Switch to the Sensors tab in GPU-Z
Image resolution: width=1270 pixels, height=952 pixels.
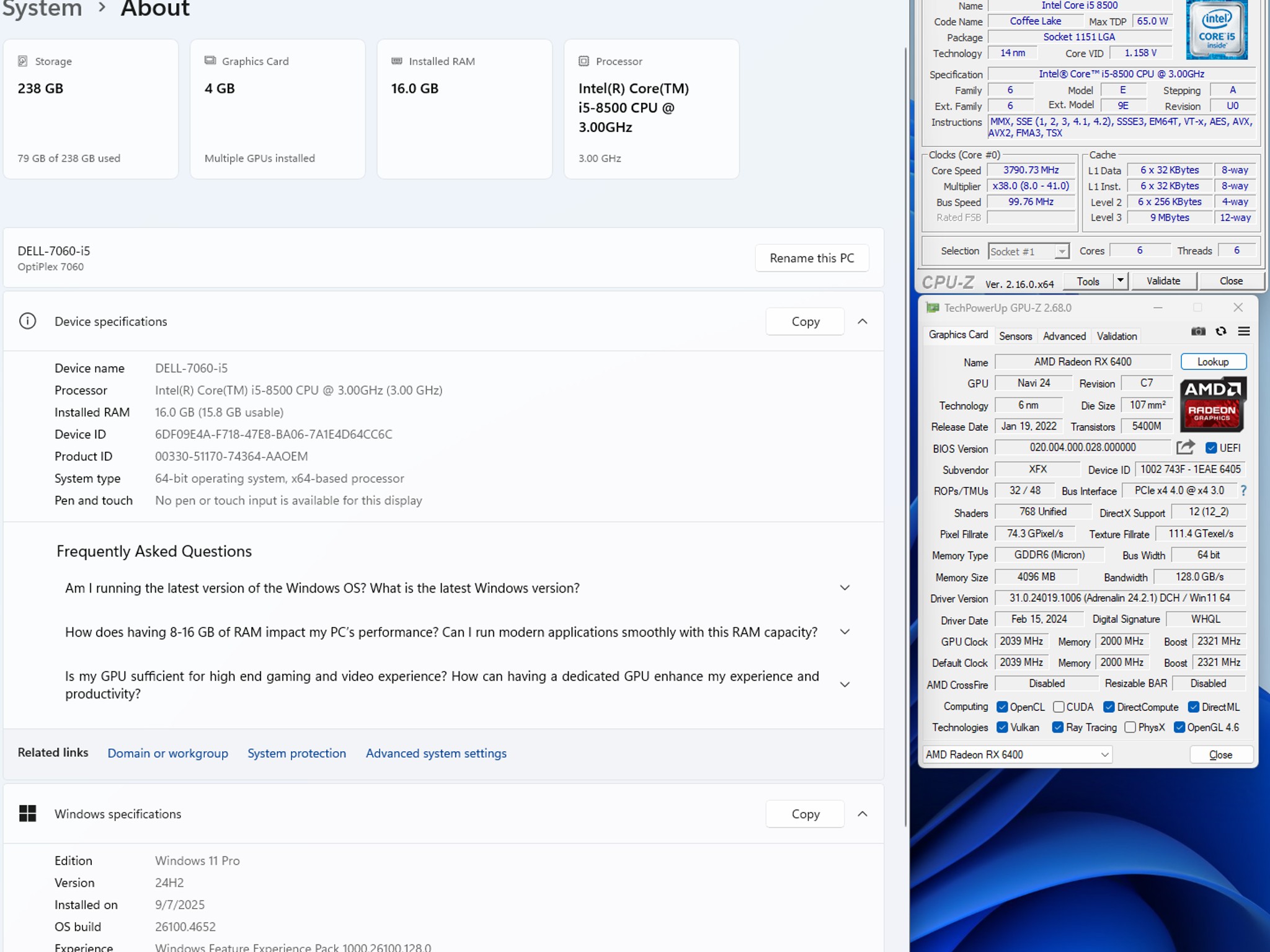(1015, 336)
